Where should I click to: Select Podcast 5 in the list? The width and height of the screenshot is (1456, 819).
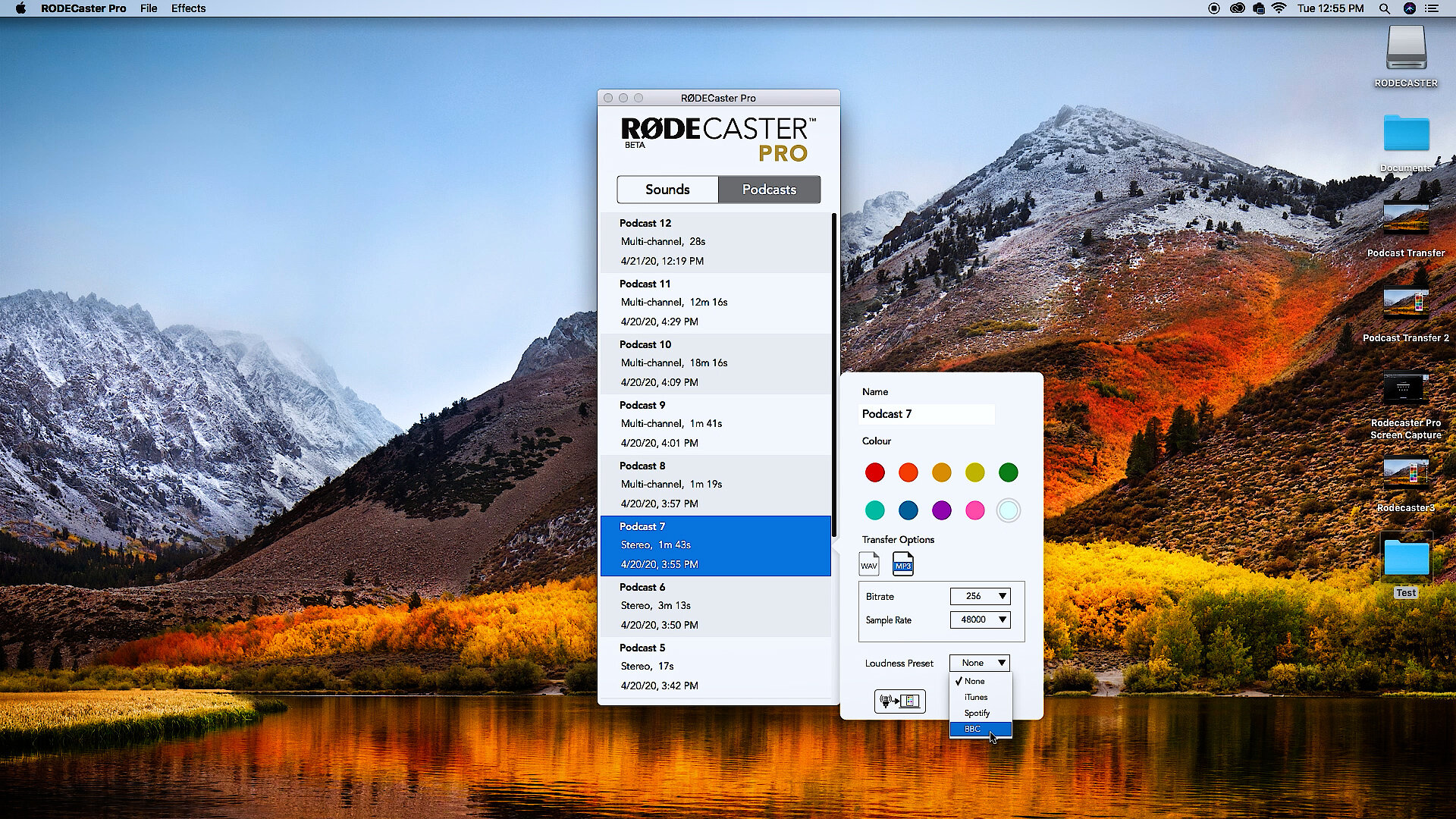[715, 667]
